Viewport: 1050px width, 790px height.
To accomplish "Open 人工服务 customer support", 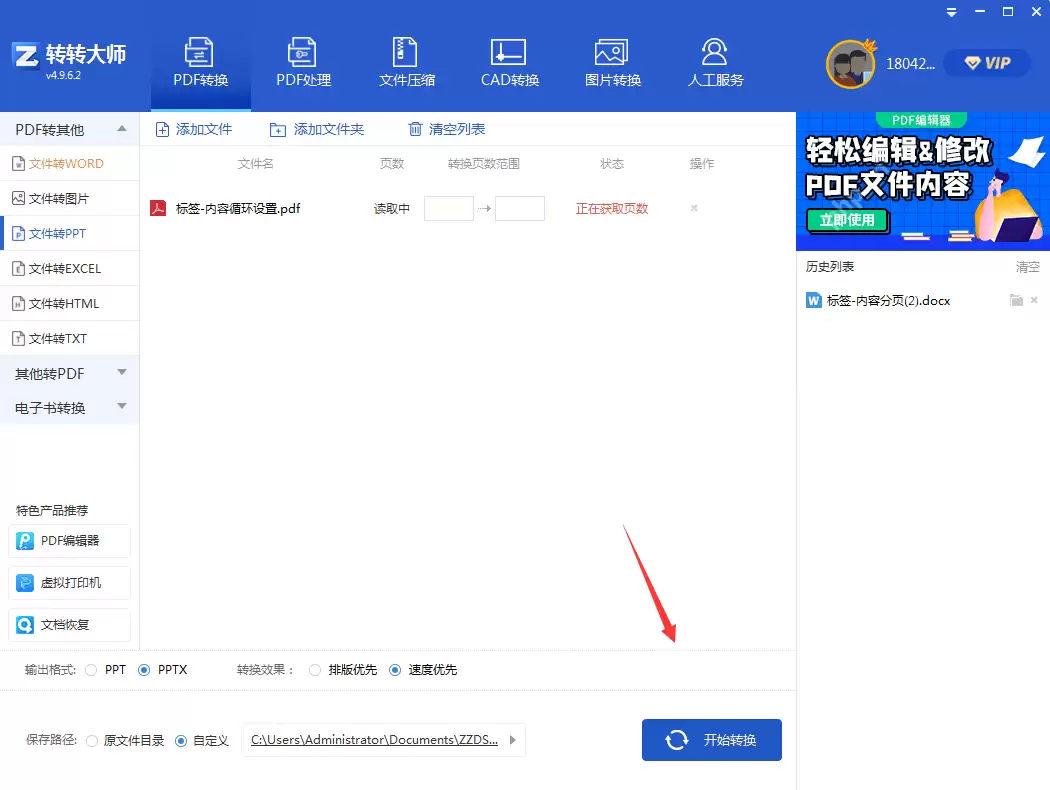I will click(x=714, y=60).
